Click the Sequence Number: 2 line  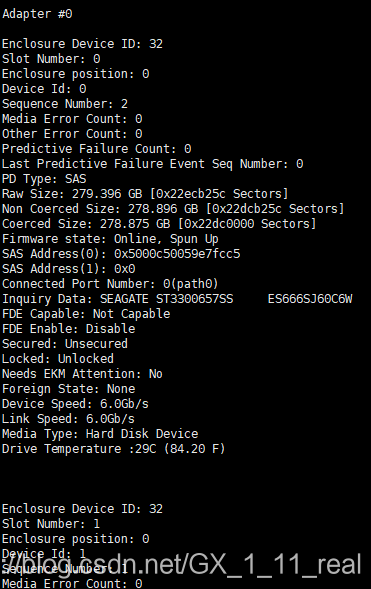click(65, 104)
